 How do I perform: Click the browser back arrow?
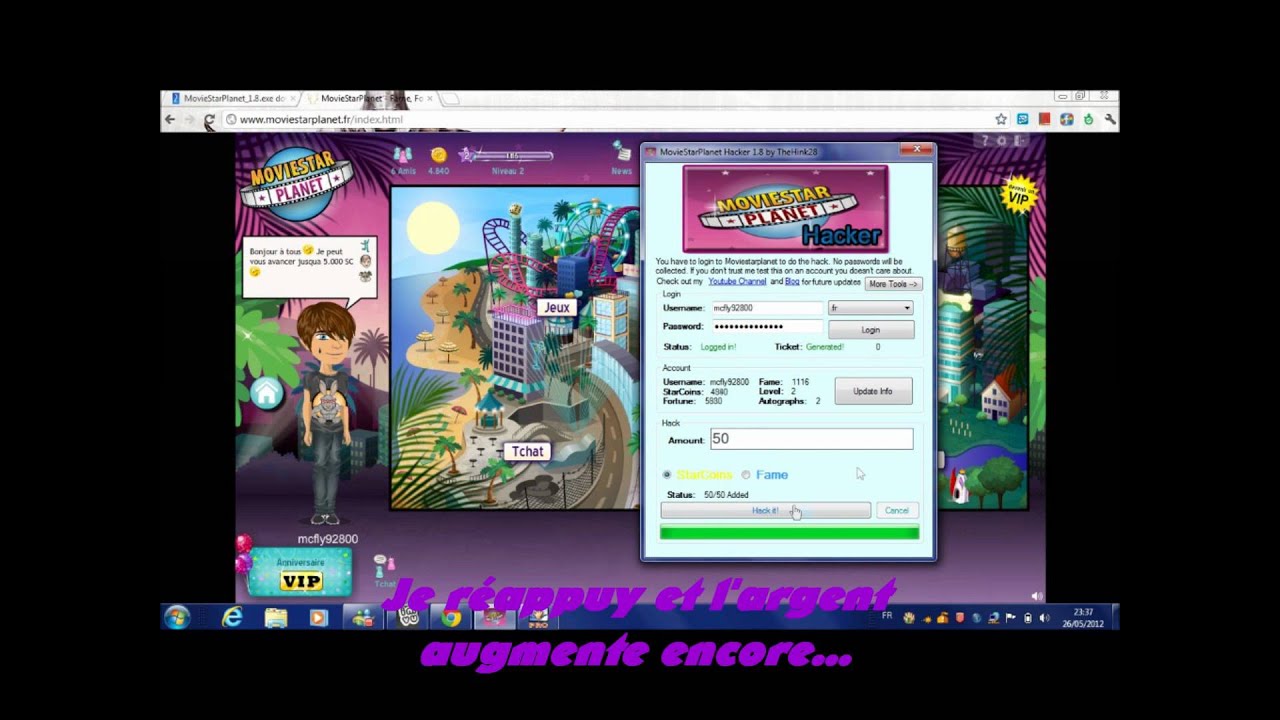[170, 119]
